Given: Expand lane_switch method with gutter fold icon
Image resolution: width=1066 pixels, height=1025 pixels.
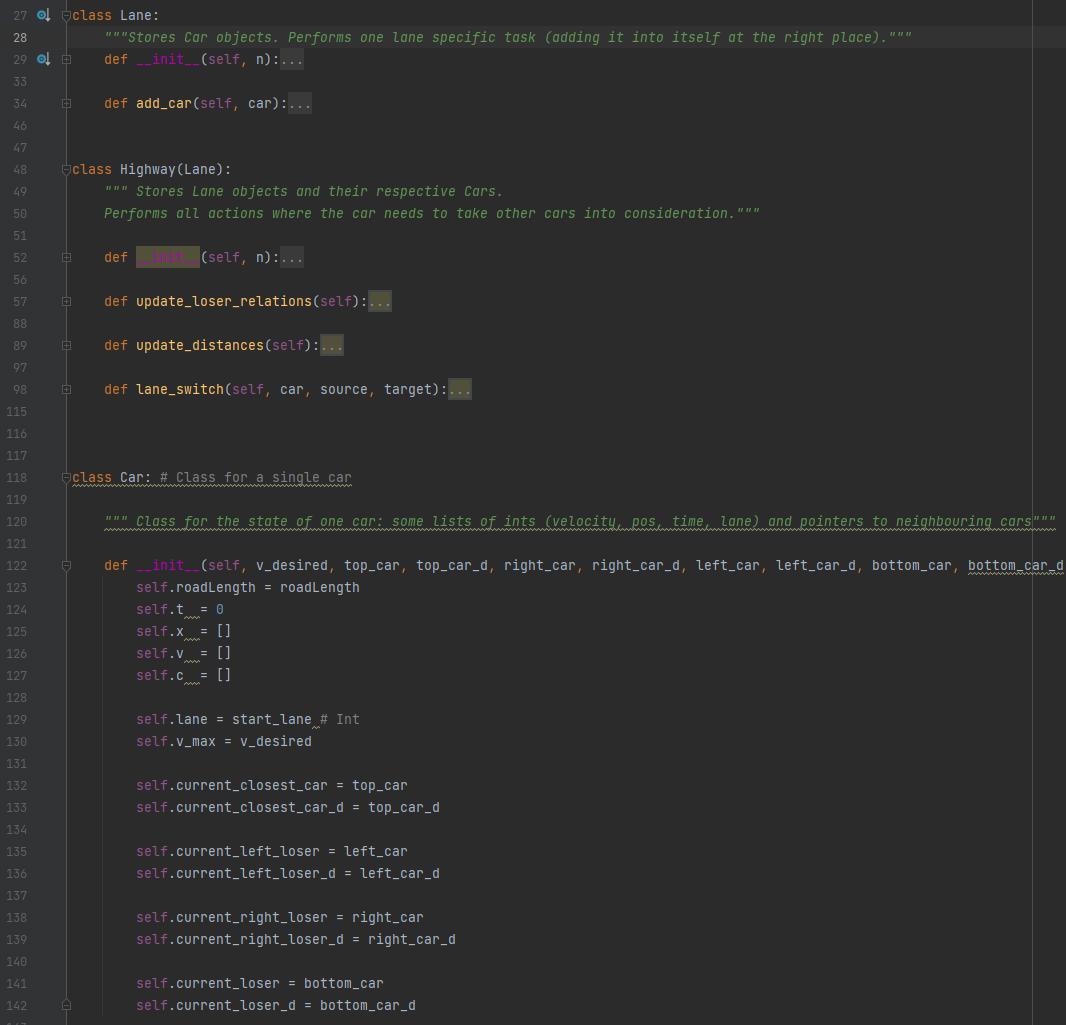Looking at the screenshot, I should tap(66, 389).
